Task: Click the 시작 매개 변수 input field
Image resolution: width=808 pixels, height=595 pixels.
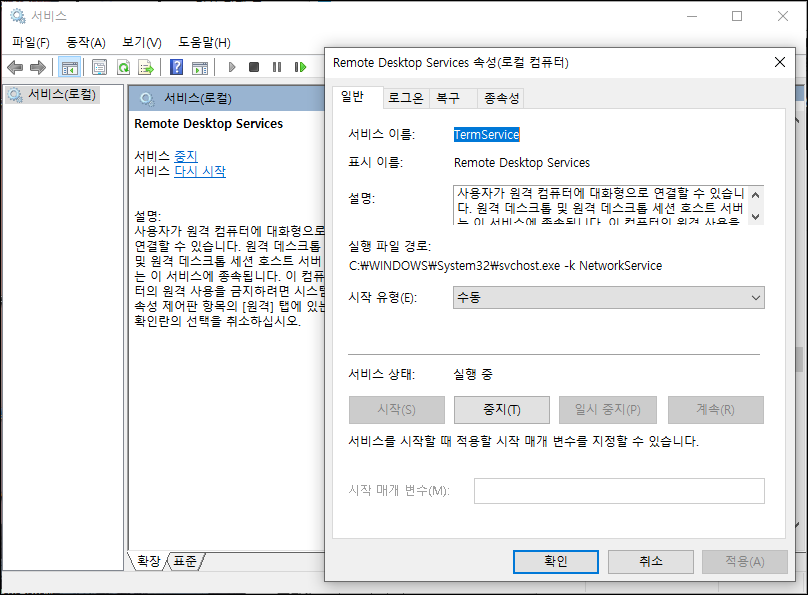Action: [619, 491]
